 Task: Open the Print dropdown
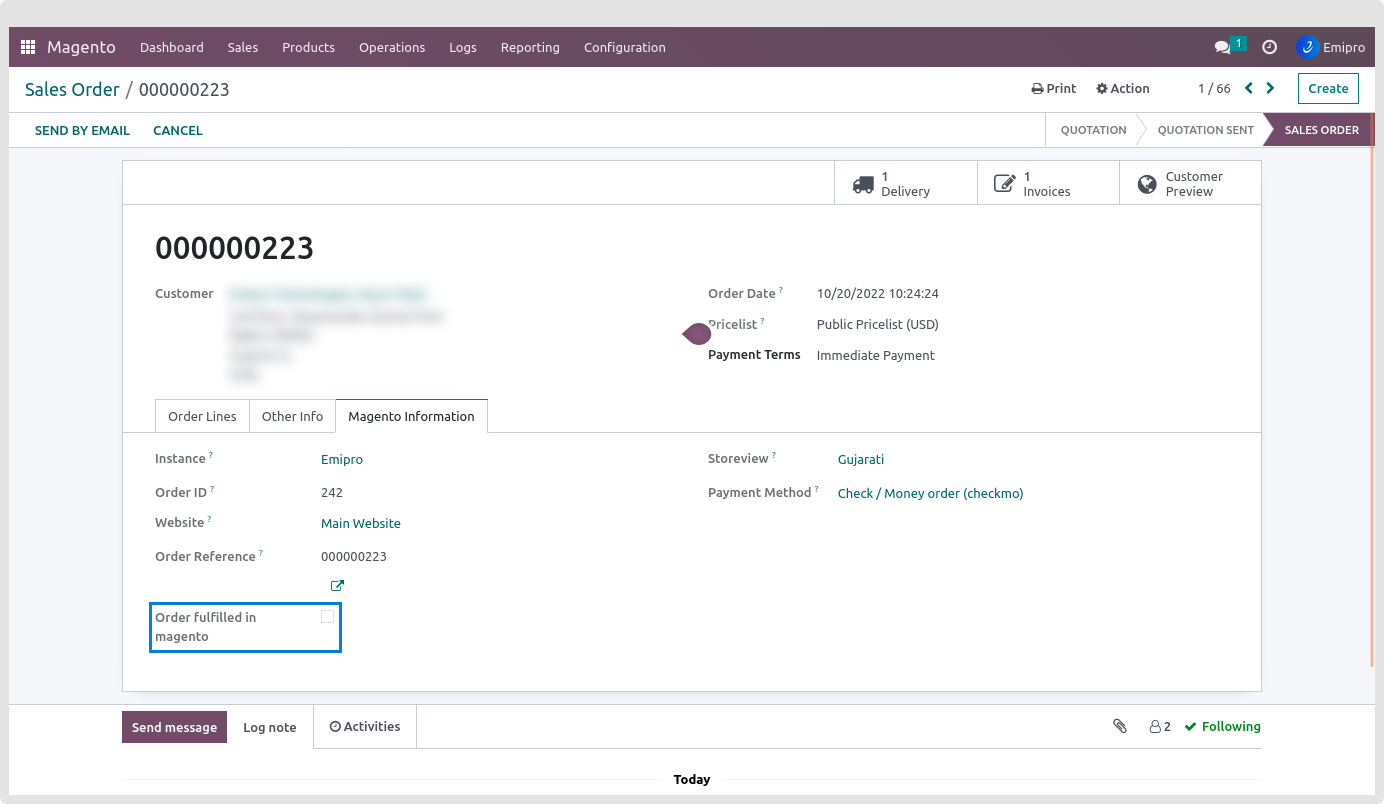tap(1054, 89)
